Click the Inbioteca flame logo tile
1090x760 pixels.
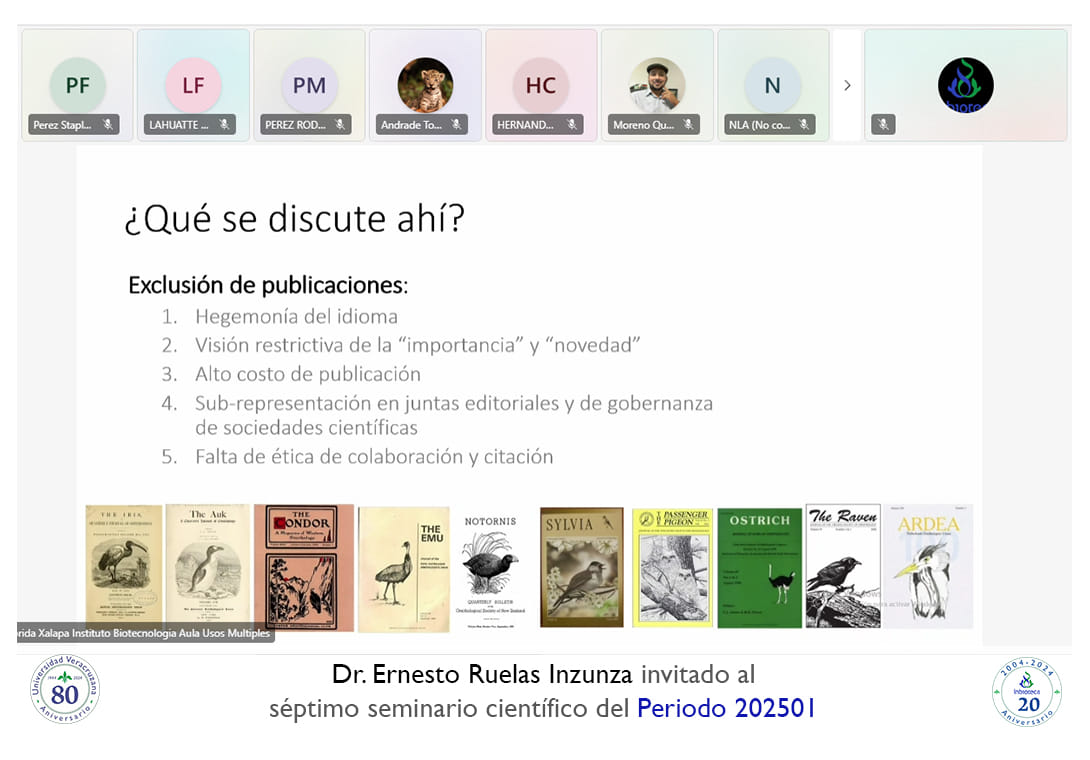pyautogui.click(x=965, y=85)
